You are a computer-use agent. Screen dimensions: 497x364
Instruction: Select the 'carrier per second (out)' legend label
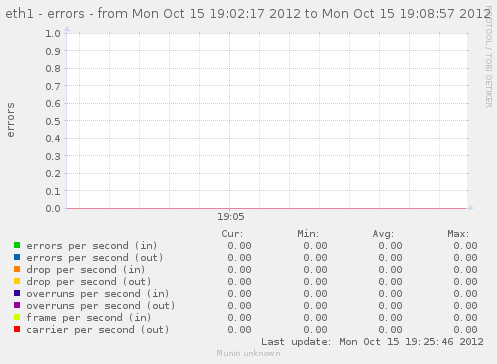[98, 330]
